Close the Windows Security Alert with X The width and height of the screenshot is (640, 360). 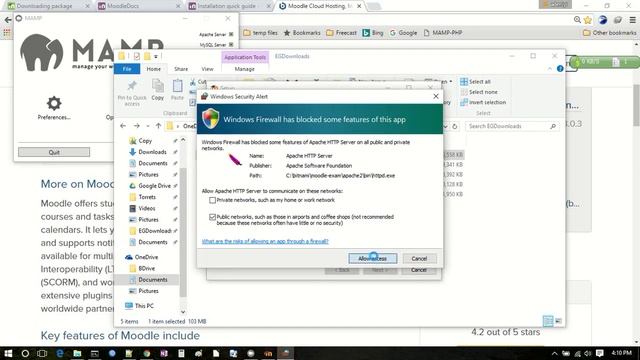click(436, 96)
